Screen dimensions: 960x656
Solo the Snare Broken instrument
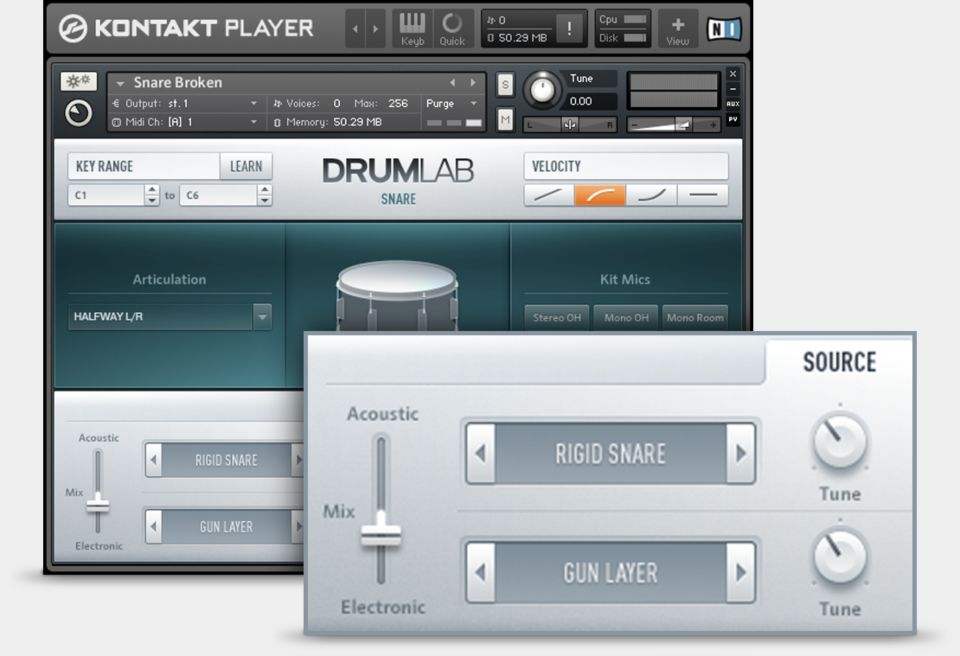click(x=505, y=84)
